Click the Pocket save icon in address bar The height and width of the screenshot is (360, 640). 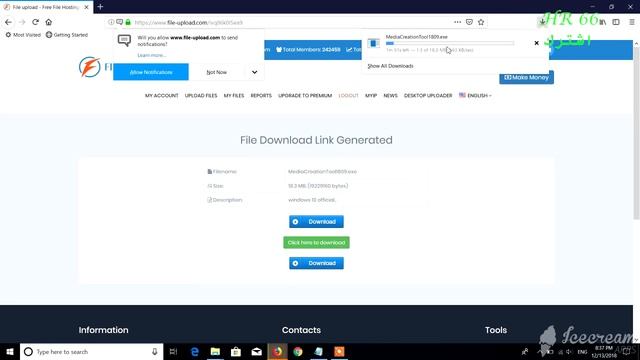point(469,22)
